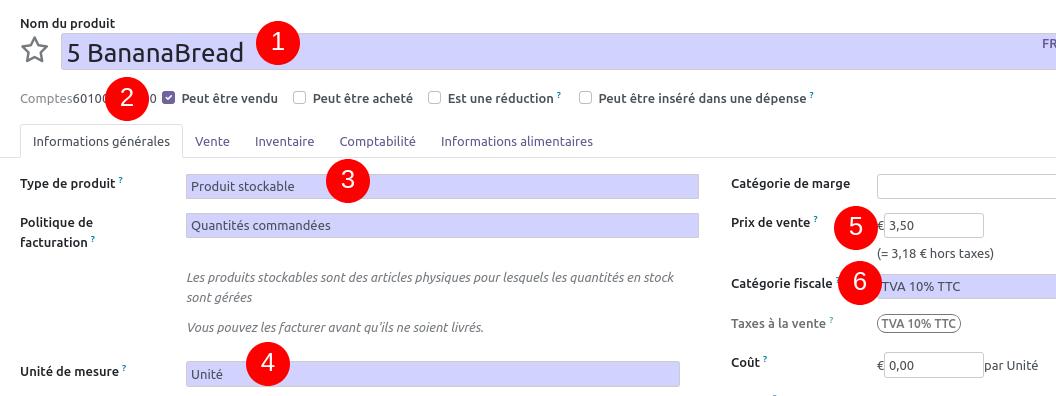
Task: Click help icon next to Unité de mesure
Action: click(x=124, y=368)
